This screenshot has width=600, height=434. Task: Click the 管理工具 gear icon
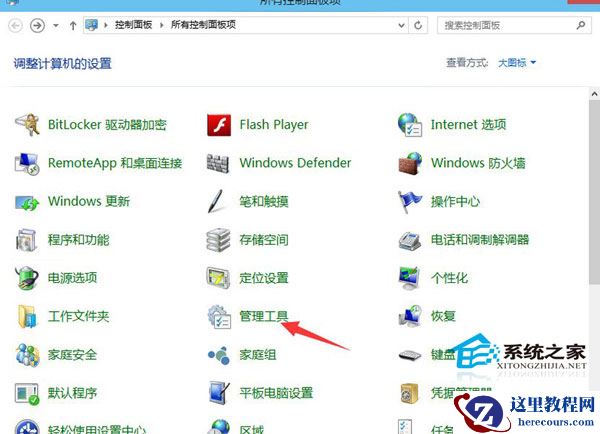click(219, 317)
